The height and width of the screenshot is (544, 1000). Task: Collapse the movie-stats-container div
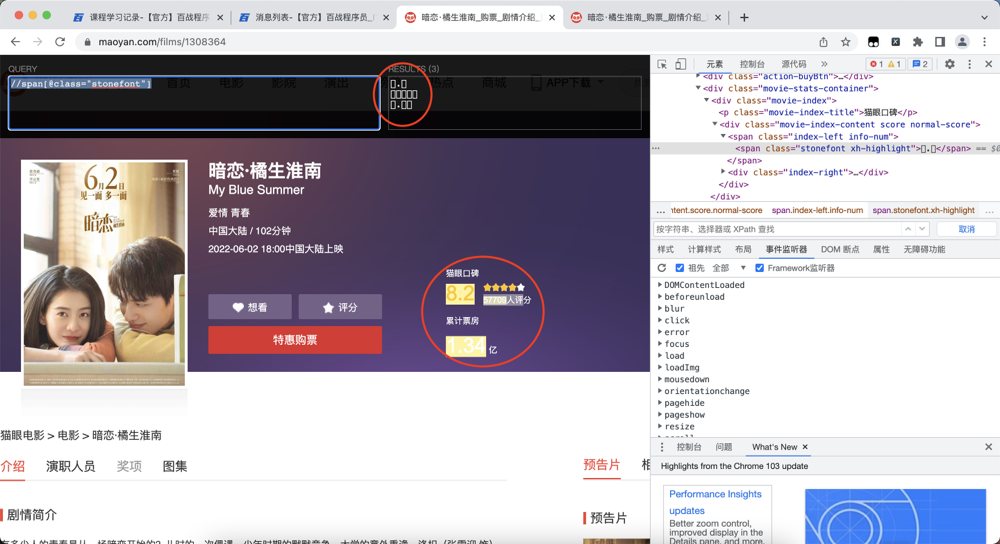(698, 89)
